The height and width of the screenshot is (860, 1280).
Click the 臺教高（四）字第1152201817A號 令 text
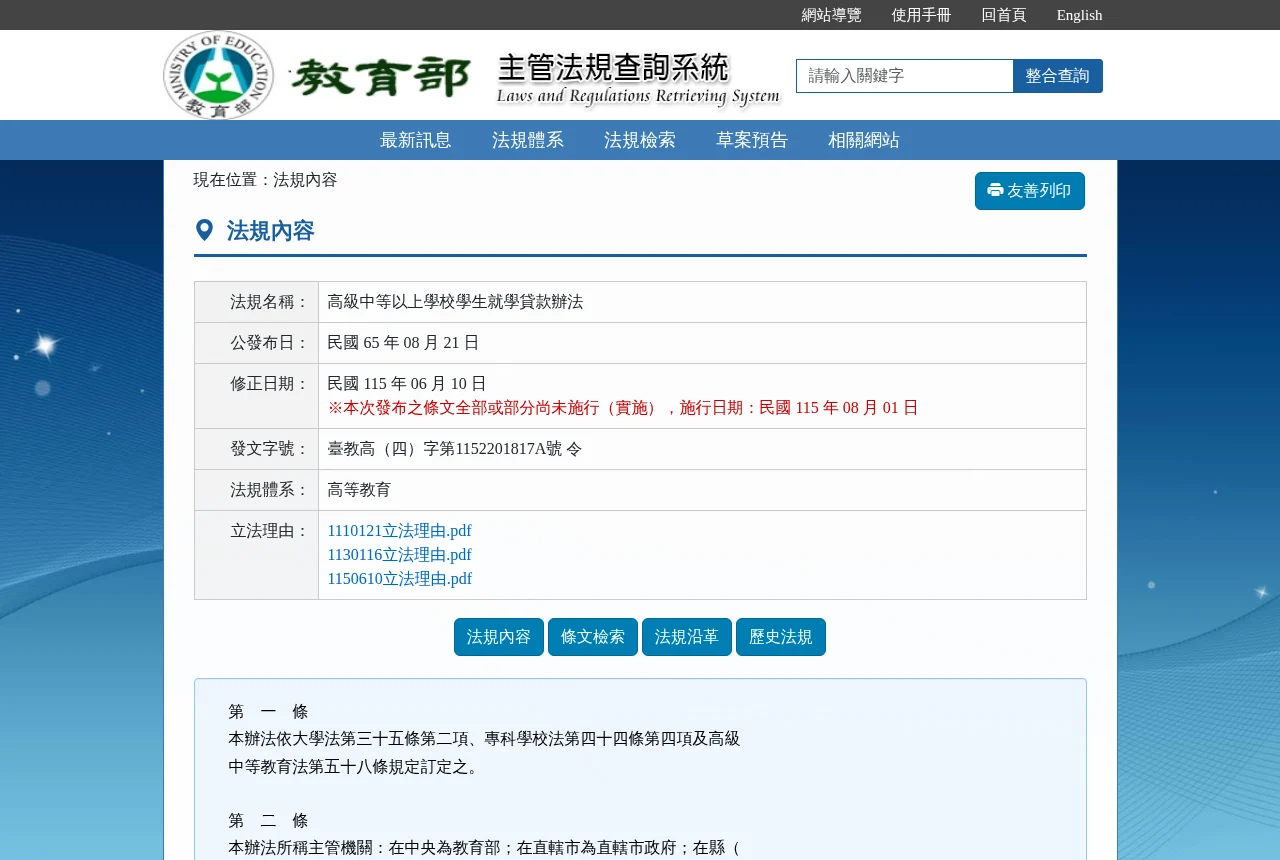tap(455, 449)
